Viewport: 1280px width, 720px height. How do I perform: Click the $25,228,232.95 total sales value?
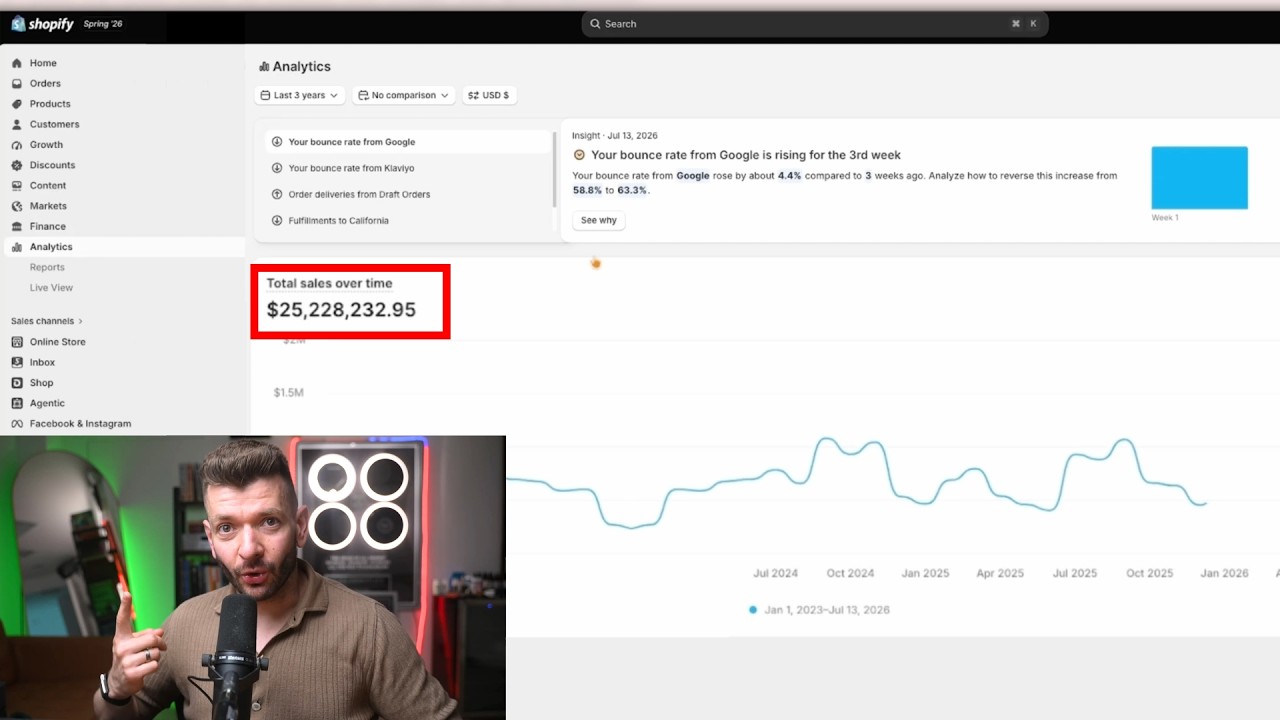pyautogui.click(x=341, y=310)
